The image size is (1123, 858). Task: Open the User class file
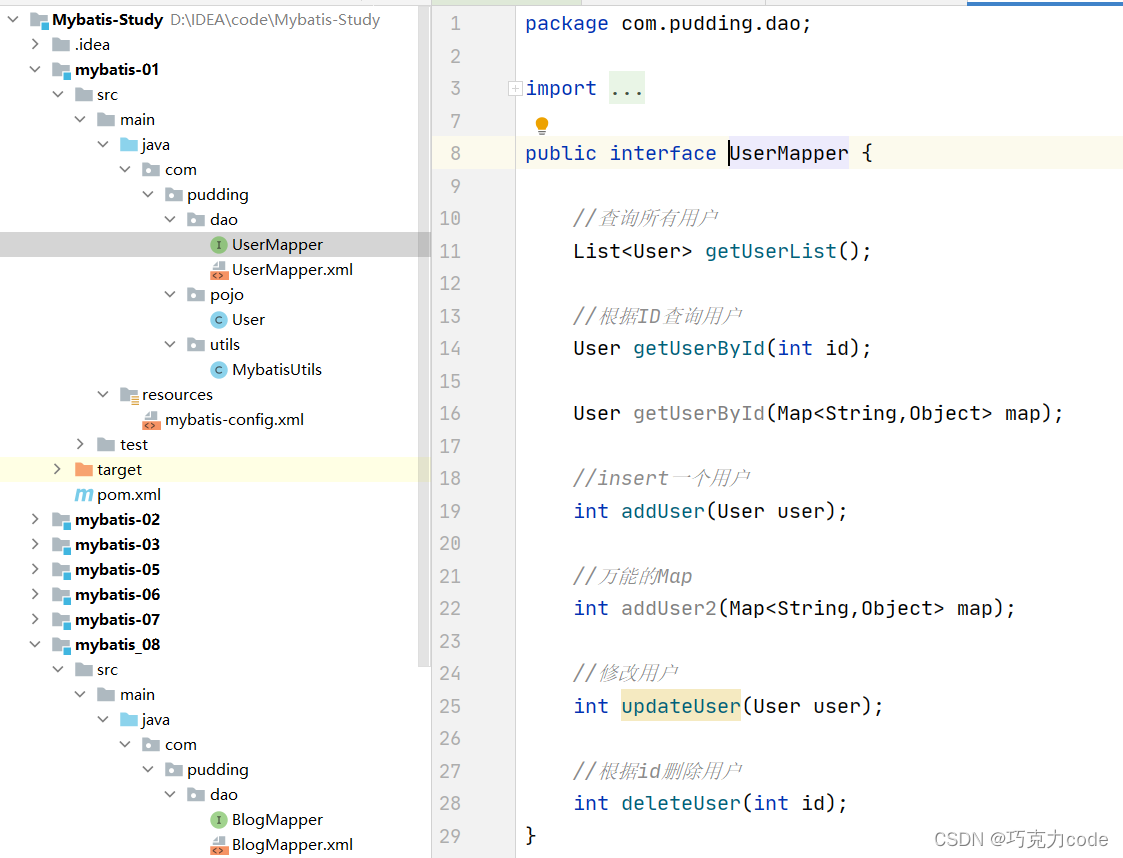click(249, 320)
